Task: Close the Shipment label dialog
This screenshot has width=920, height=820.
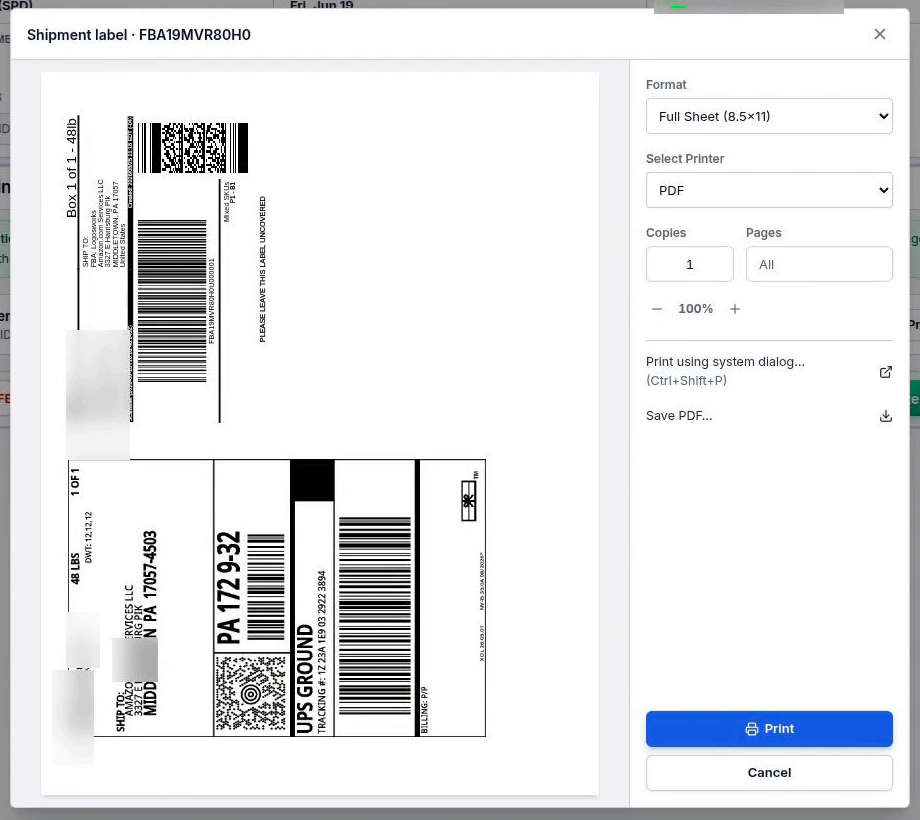Action: click(x=879, y=34)
